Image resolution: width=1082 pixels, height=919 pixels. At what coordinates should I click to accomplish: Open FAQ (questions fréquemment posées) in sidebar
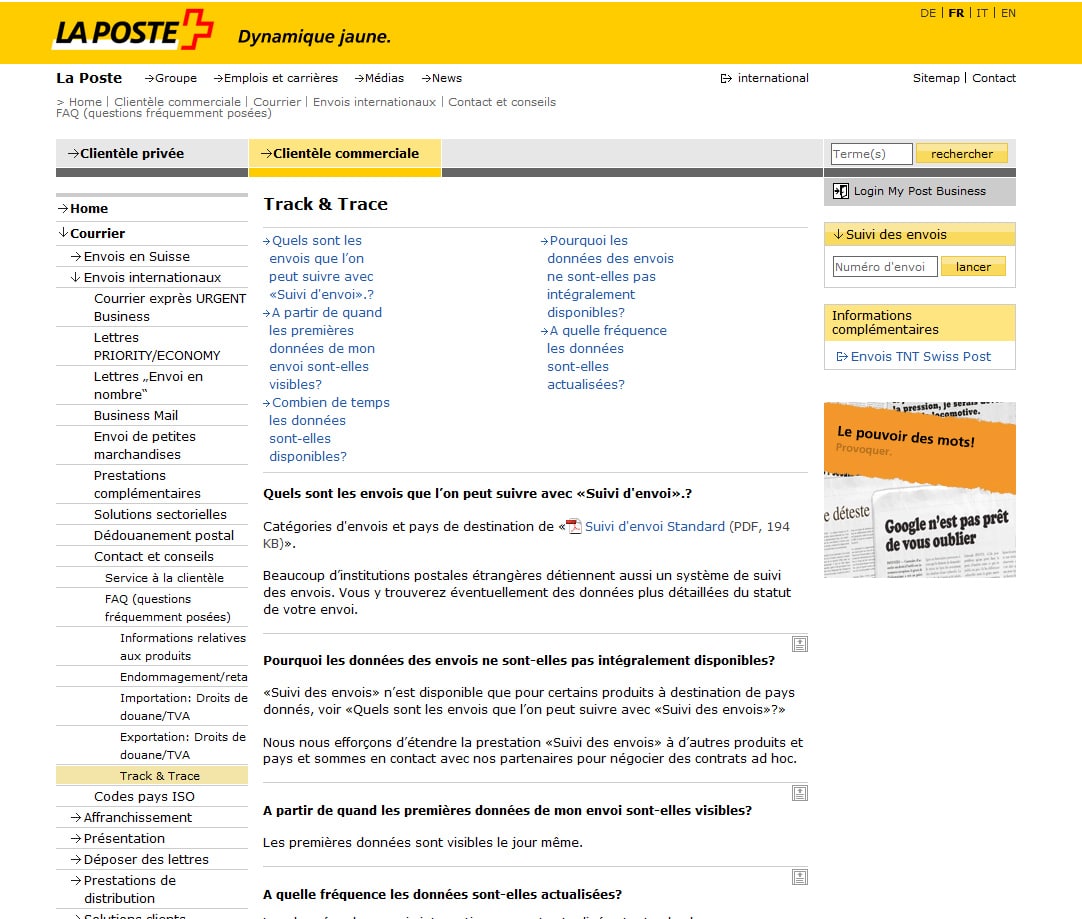168,608
